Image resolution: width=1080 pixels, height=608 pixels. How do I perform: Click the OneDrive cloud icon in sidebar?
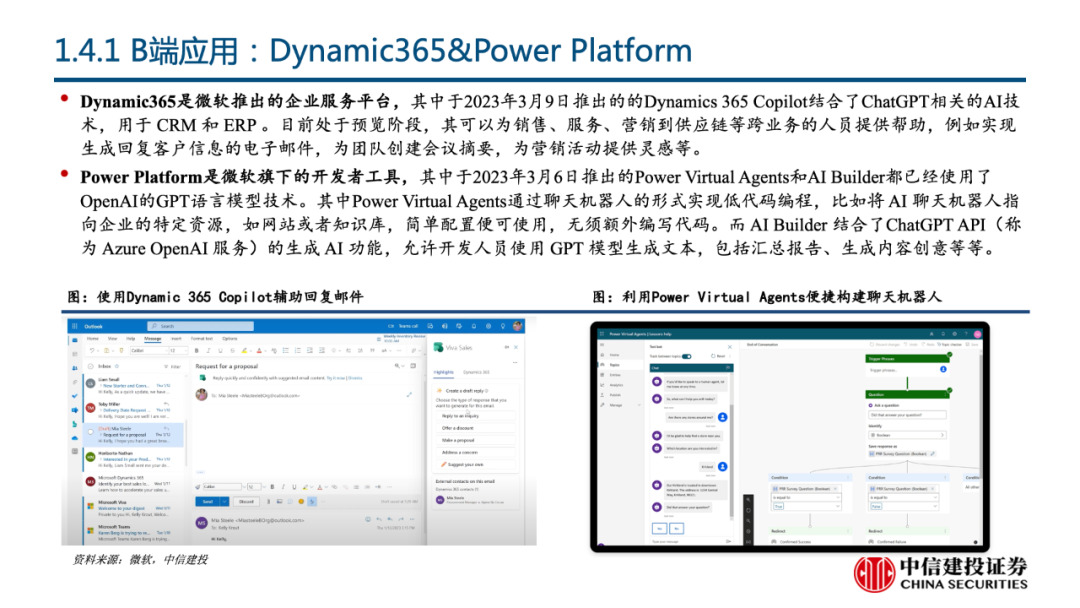75,438
